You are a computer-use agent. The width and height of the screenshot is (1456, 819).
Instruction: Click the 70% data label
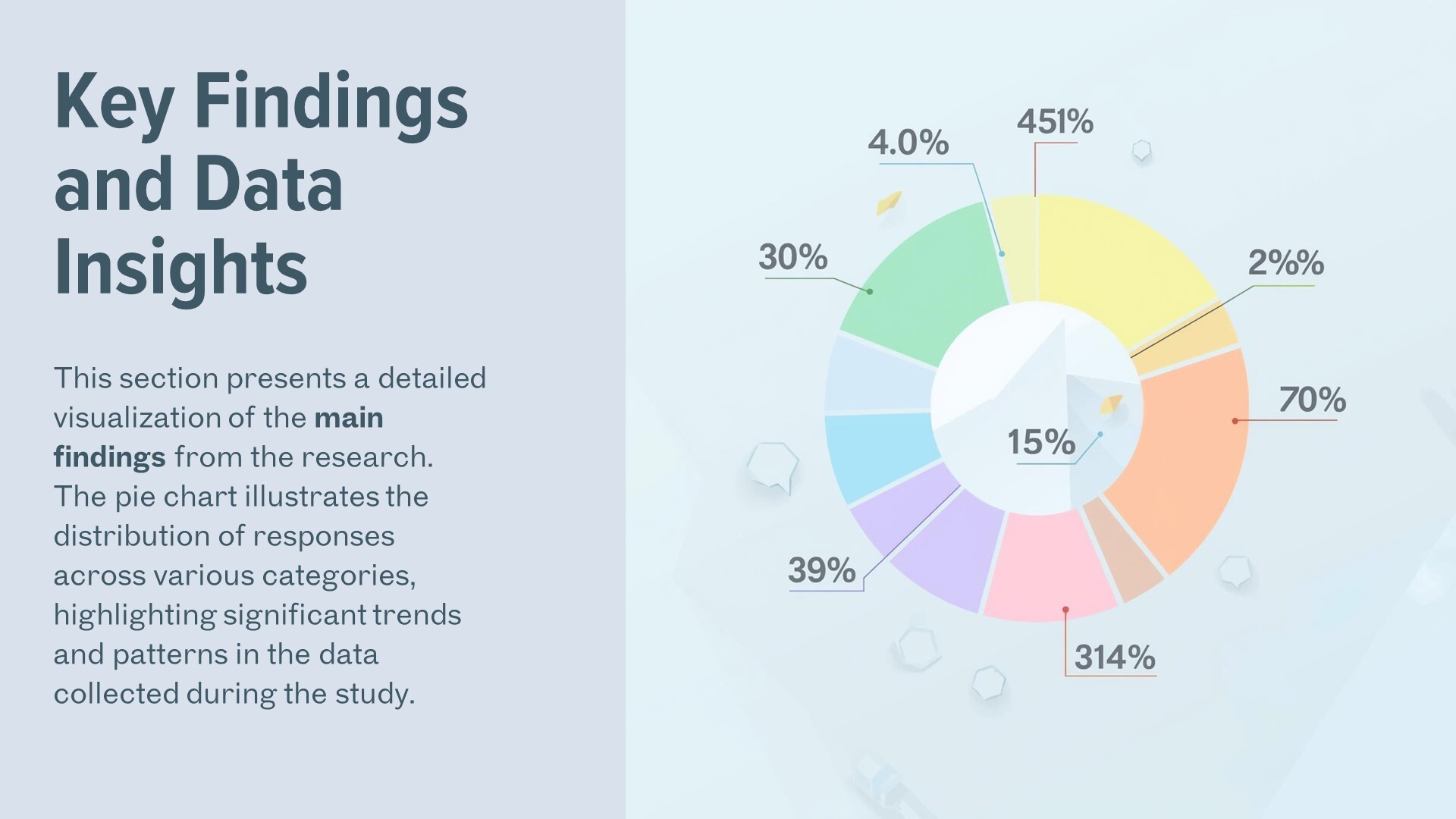1312,400
